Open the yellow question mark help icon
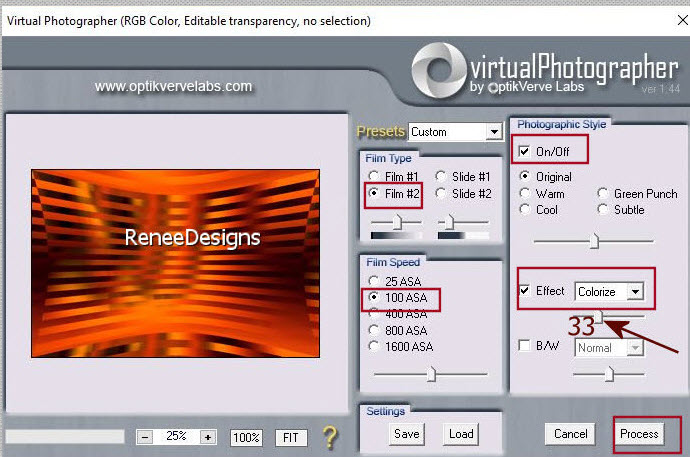This screenshot has height=457, width=690. (330, 437)
